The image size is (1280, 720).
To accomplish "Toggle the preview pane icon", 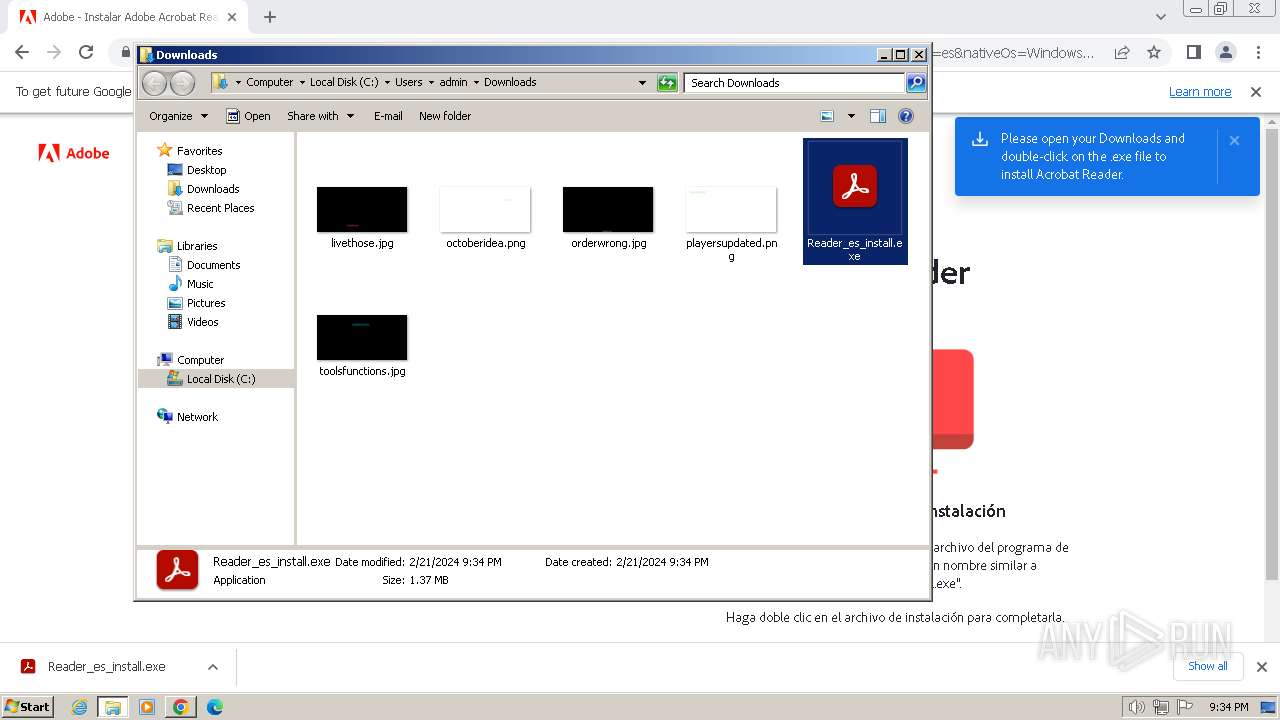I will pos(878,116).
